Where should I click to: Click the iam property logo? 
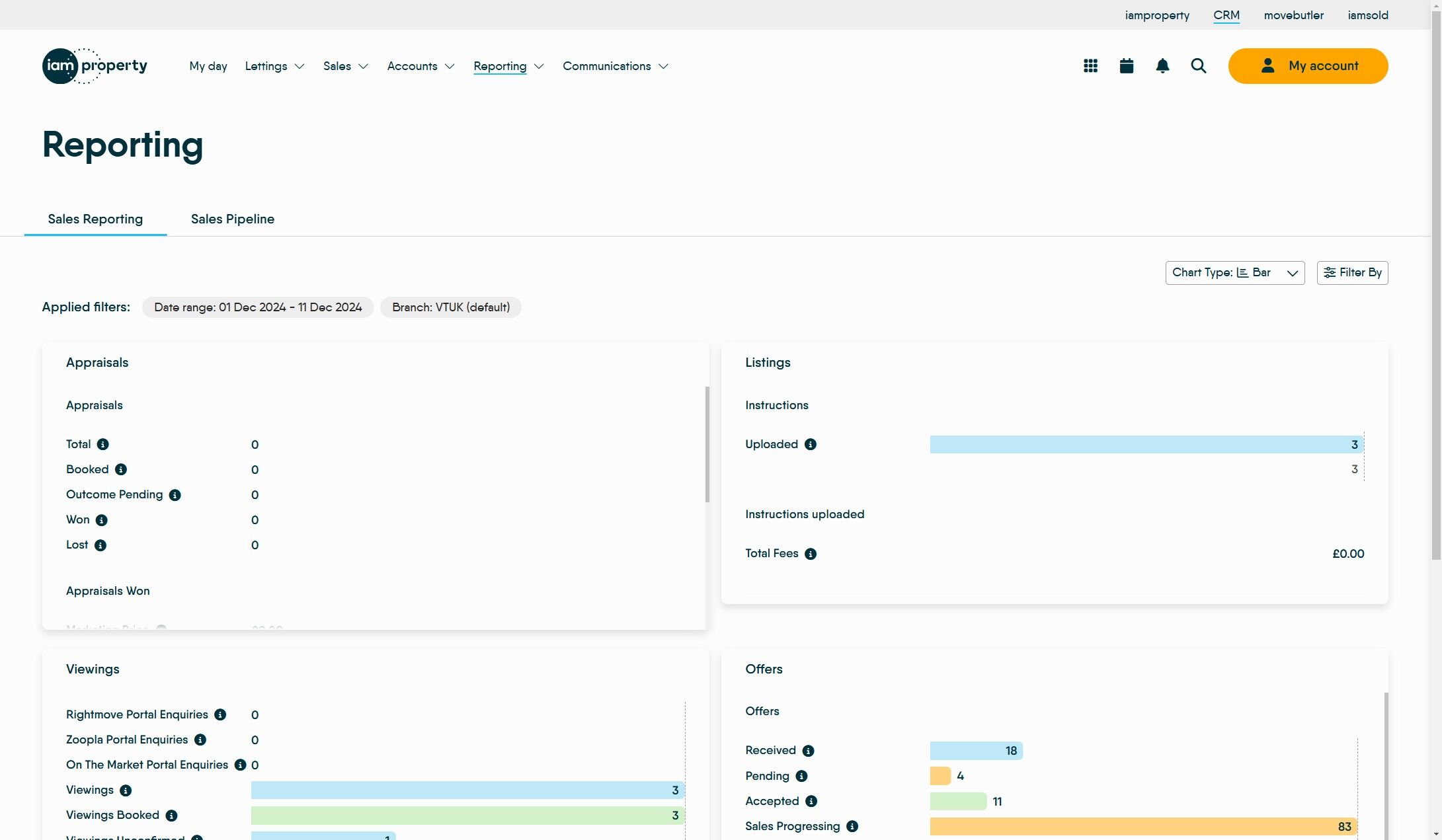coord(95,66)
